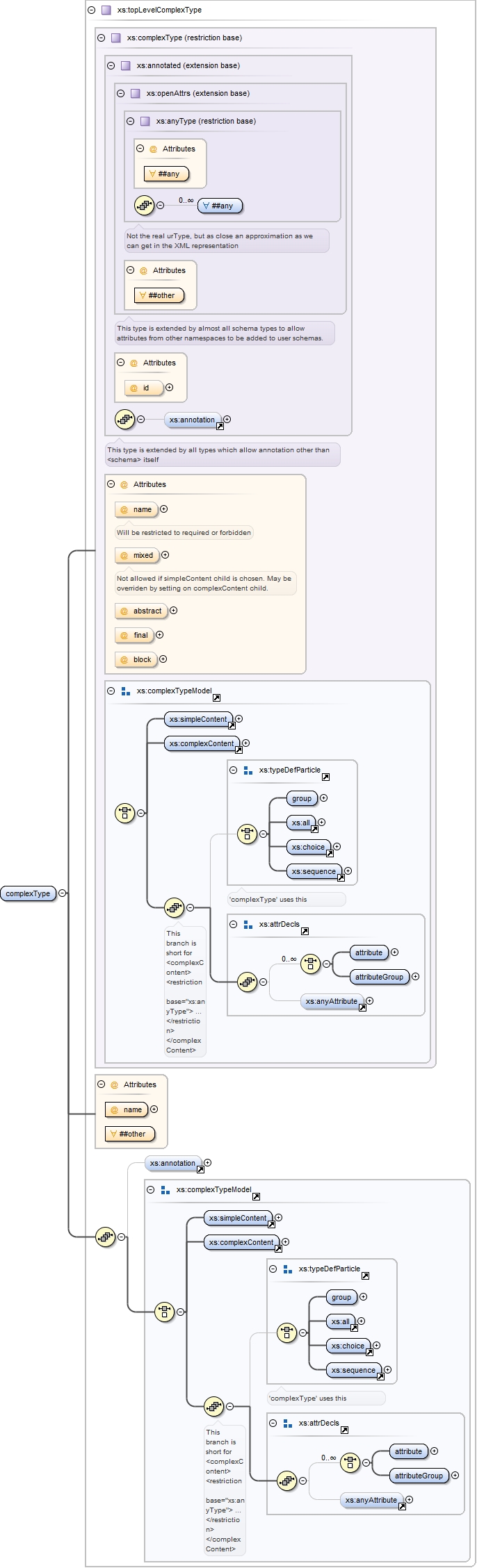Click the purple icon beside xs:anyType (restriction base)
This screenshot has height=1568, width=477.
coord(145,122)
